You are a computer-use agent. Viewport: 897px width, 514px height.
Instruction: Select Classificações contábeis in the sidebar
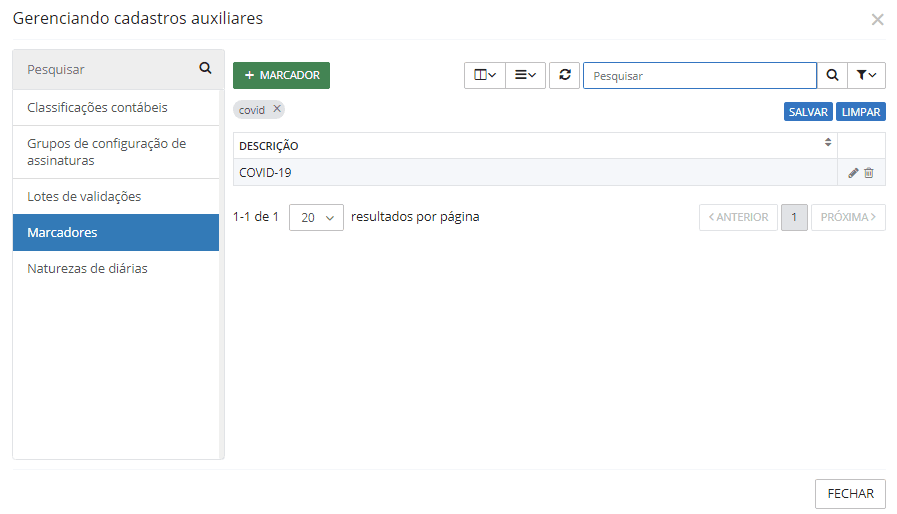[98, 107]
